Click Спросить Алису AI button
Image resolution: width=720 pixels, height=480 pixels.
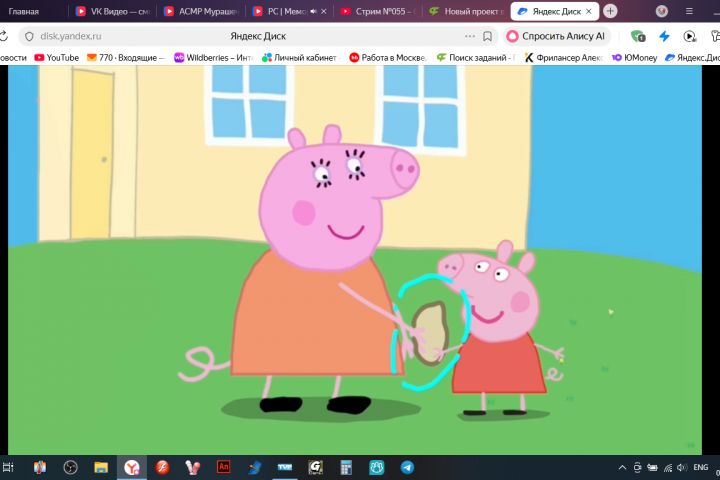557,36
